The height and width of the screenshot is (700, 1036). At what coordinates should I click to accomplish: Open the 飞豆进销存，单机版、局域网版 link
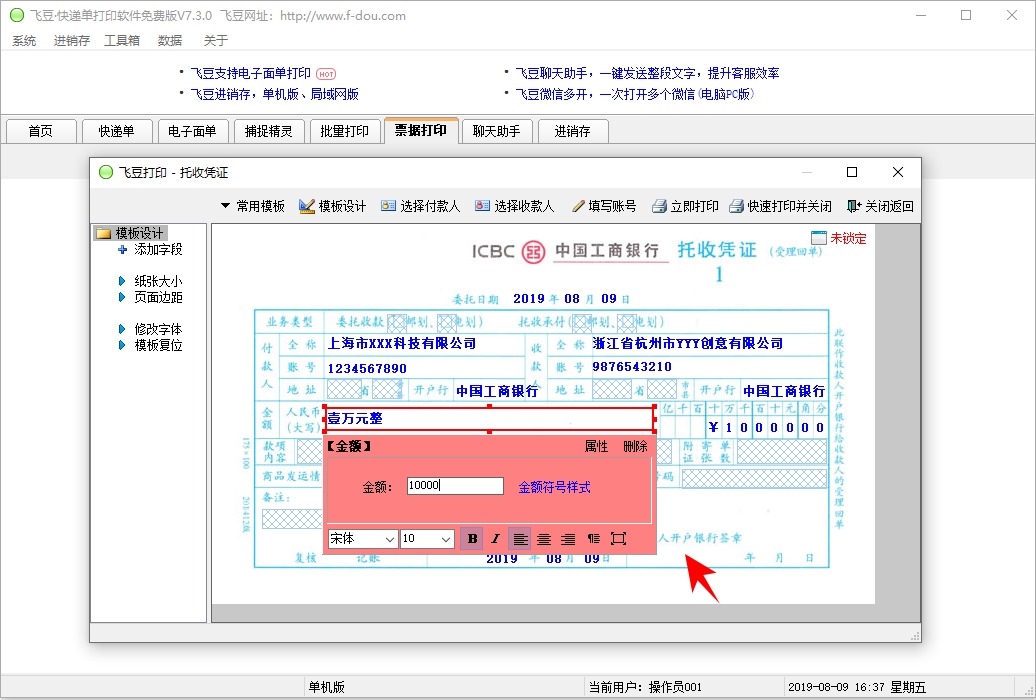pyautogui.click(x=274, y=94)
